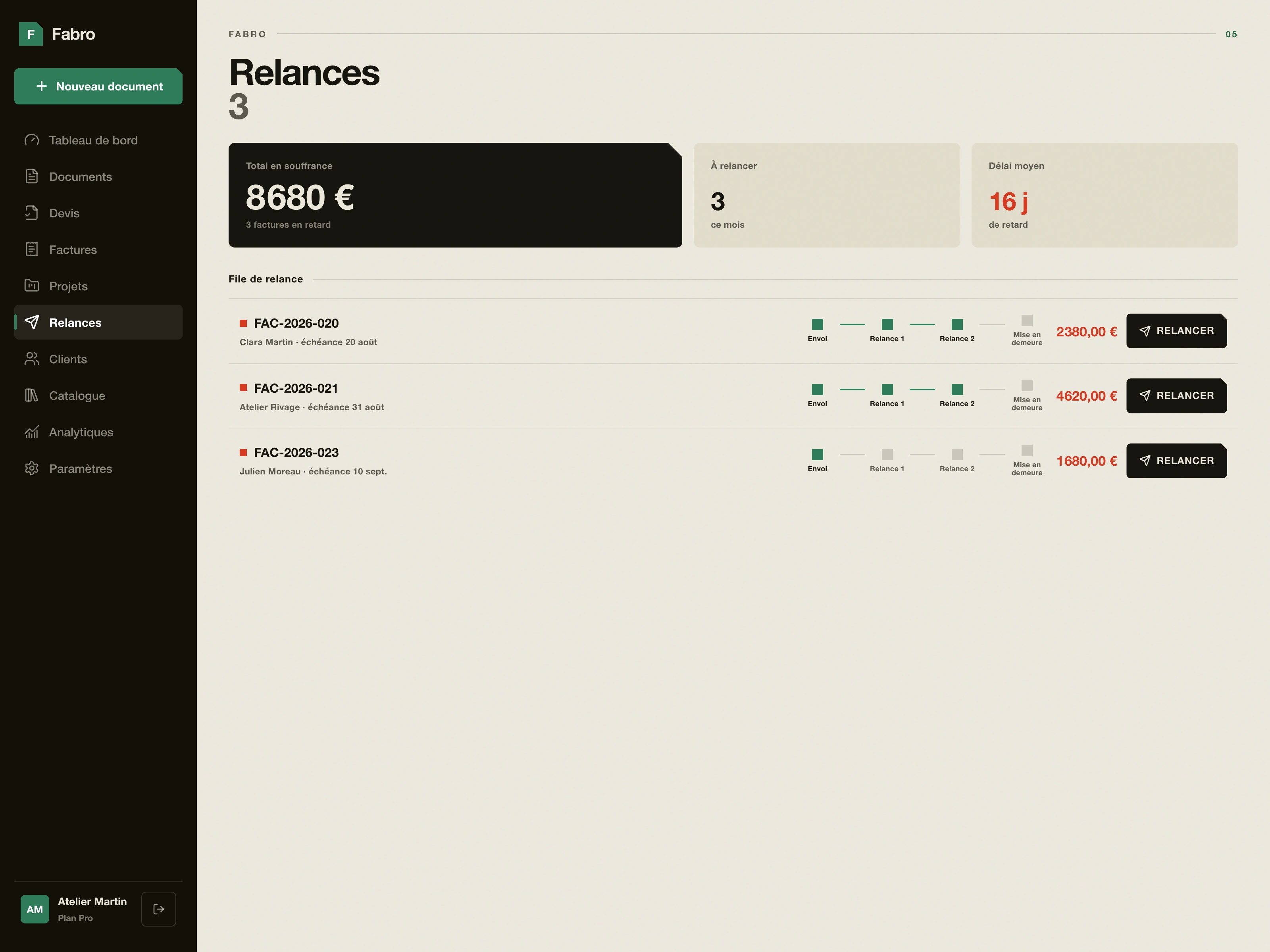This screenshot has width=1270, height=952.
Task: Click Relancer for FAC-2026-021
Action: [x=1176, y=395]
